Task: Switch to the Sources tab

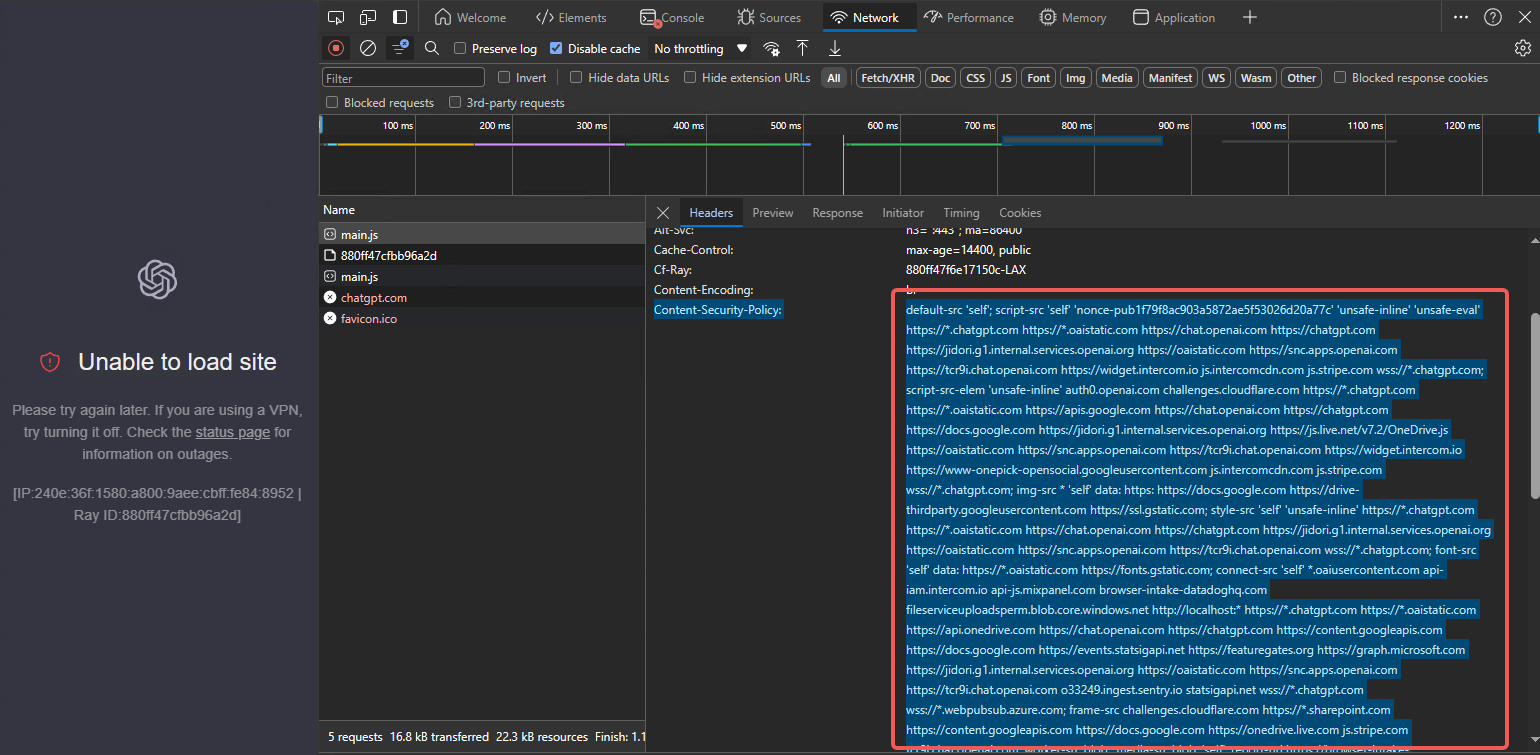Action: 769,17
